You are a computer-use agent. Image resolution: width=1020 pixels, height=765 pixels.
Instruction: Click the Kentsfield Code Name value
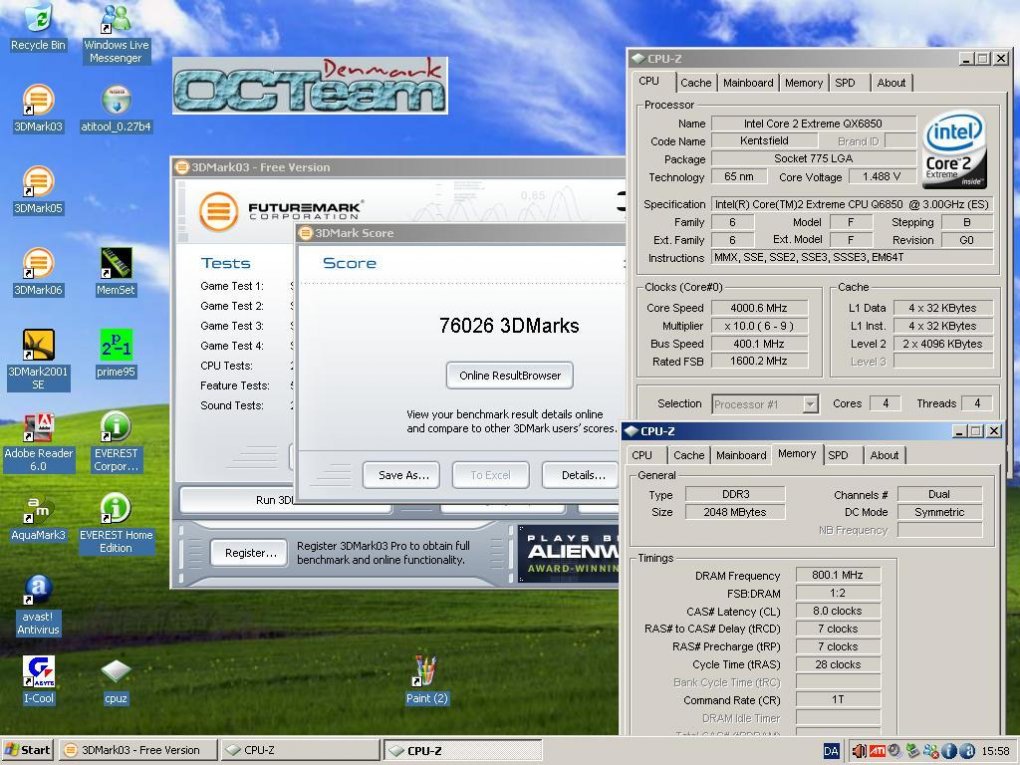click(764, 141)
